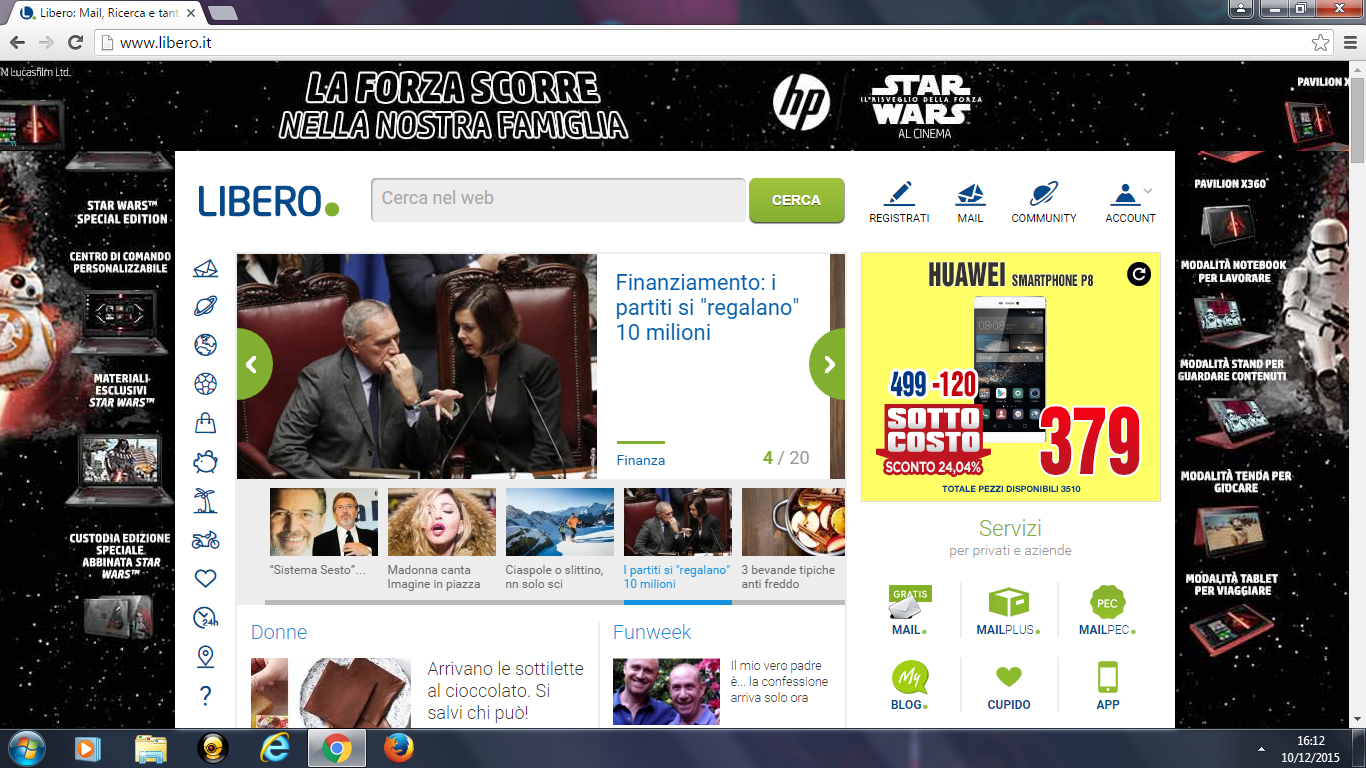
Task: Click the green Cerca search button
Action: point(796,200)
